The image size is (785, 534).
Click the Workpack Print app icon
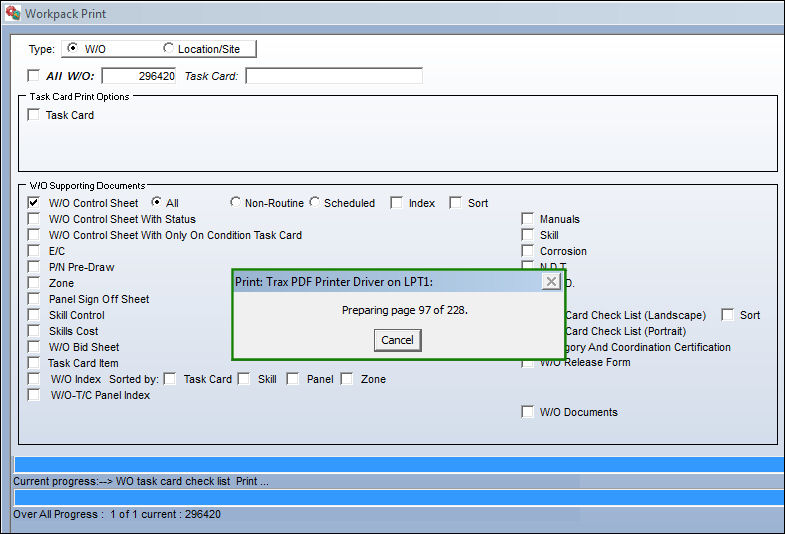[x=13, y=13]
